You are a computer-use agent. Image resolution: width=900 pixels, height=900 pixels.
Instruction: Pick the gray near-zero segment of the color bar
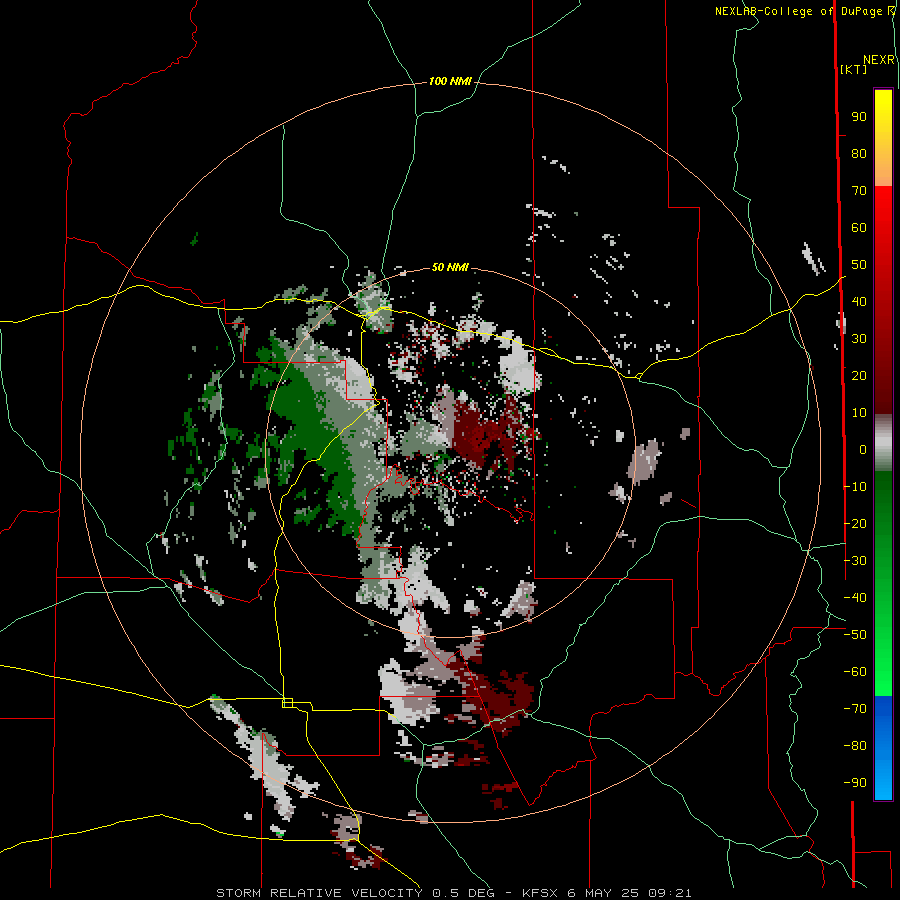883,442
